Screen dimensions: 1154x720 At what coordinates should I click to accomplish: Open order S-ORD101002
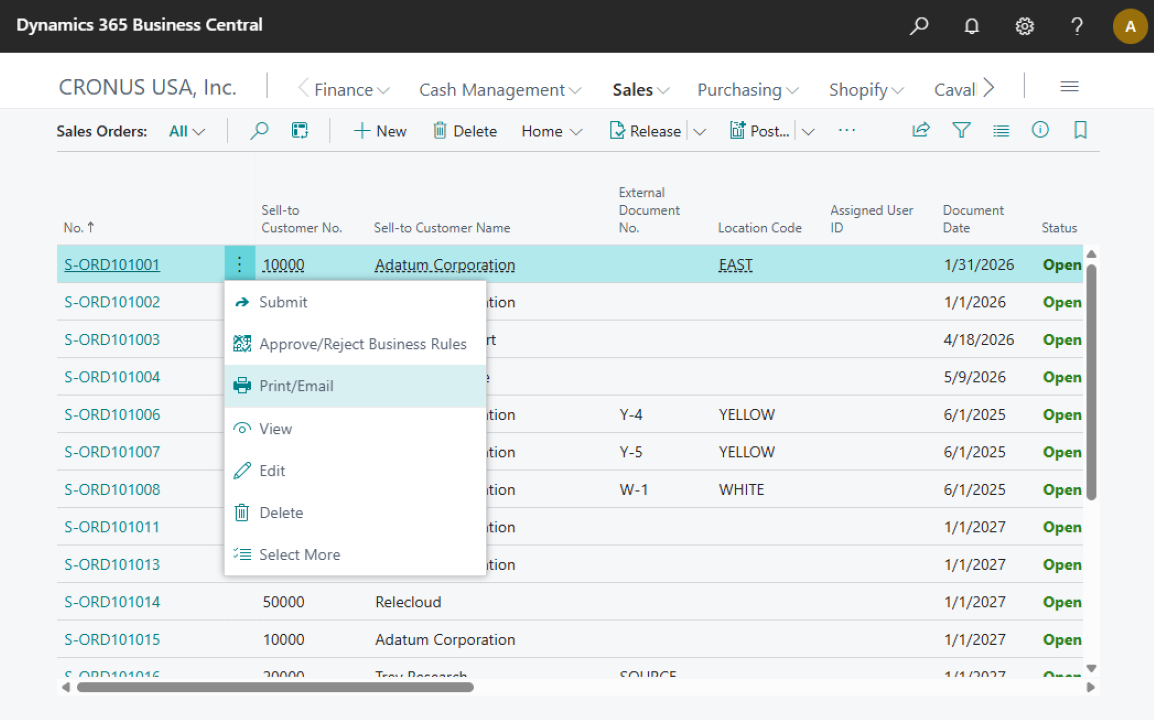(112, 302)
